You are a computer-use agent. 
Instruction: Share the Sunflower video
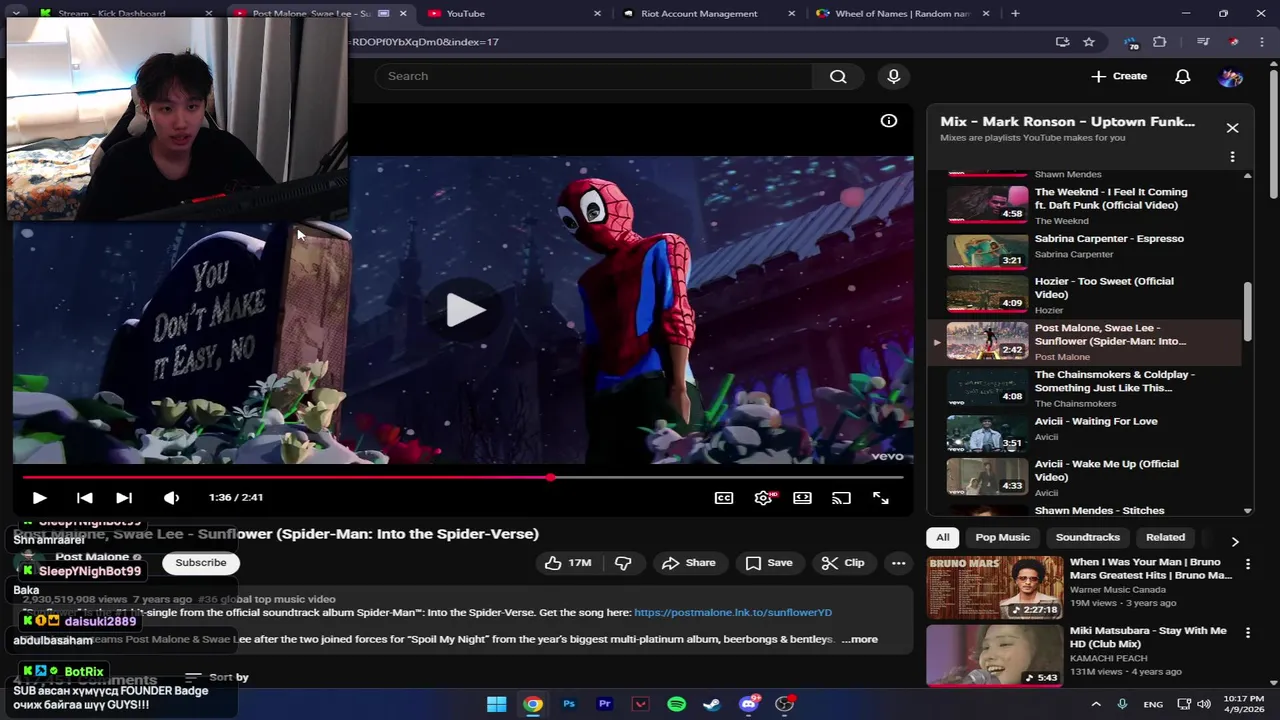point(689,563)
